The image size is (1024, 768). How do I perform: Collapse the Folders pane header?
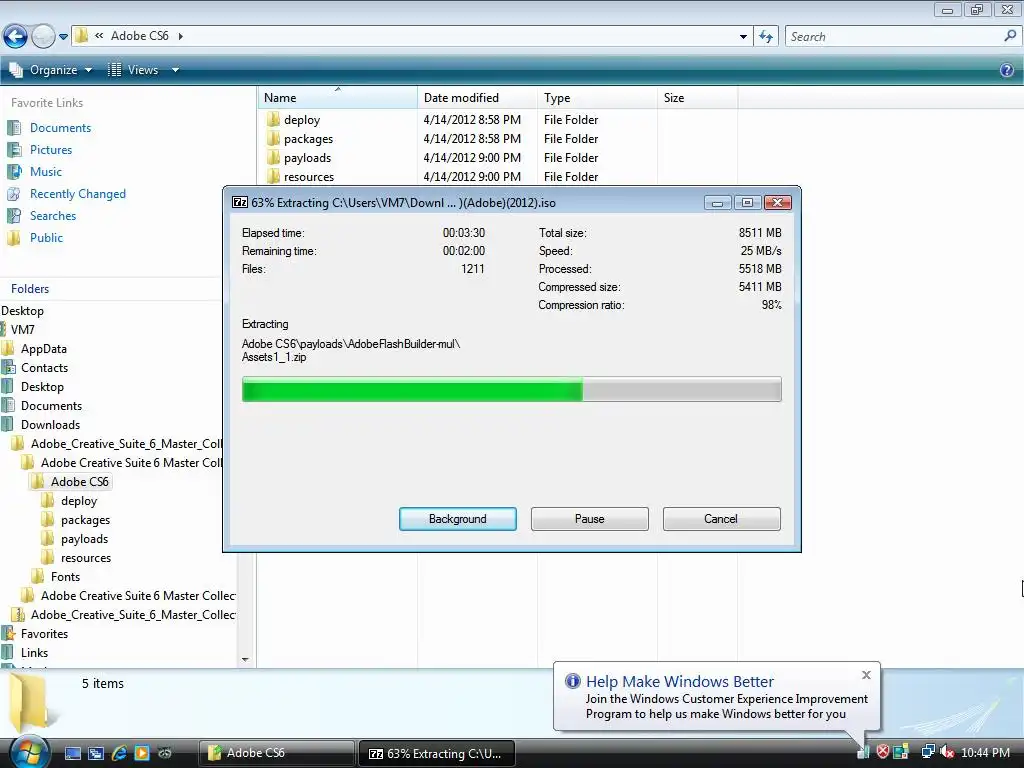29,289
